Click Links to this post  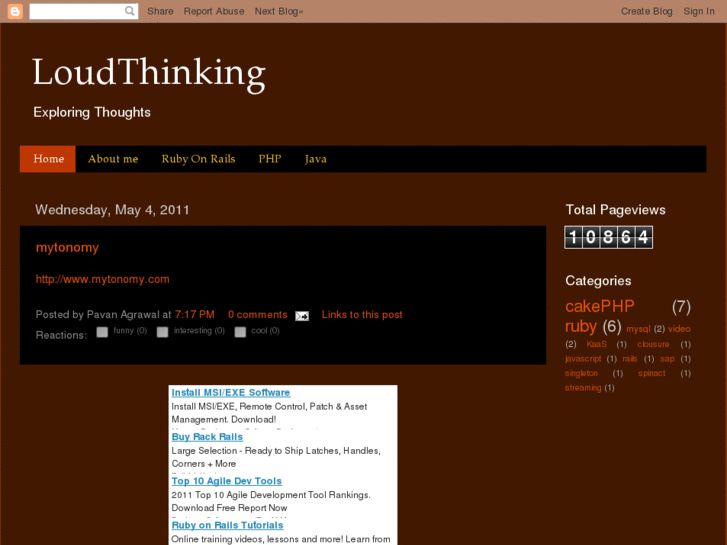pyautogui.click(x=362, y=314)
